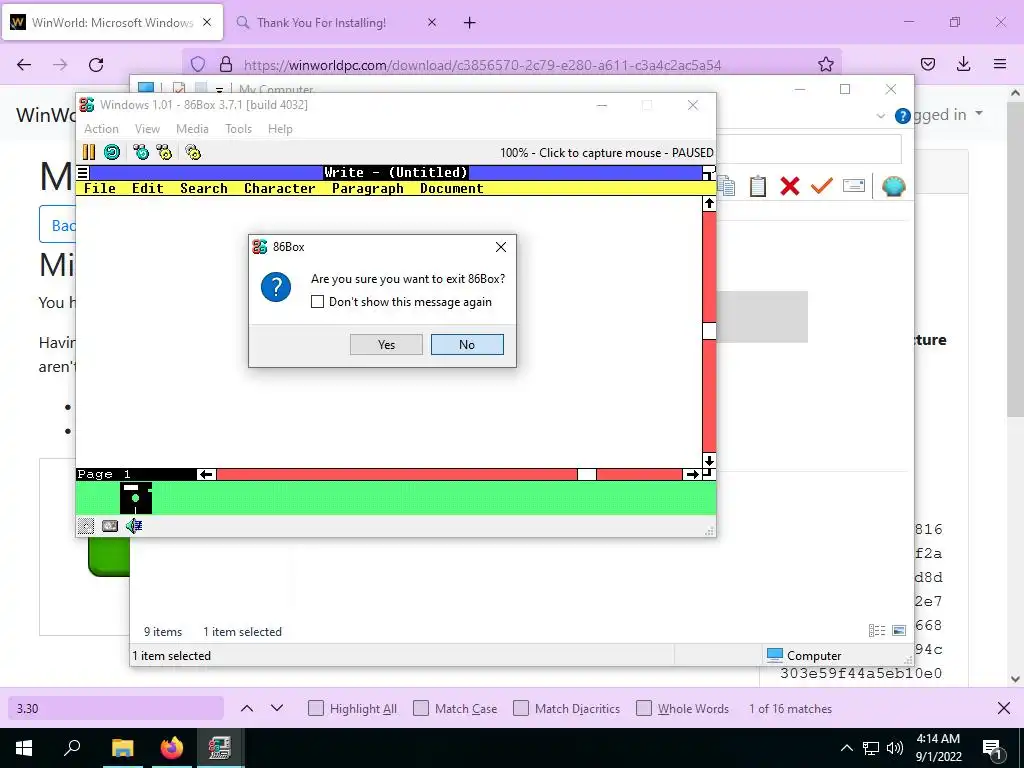Open the Write Document menu
The height and width of the screenshot is (768, 1024).
pos(452,188)
